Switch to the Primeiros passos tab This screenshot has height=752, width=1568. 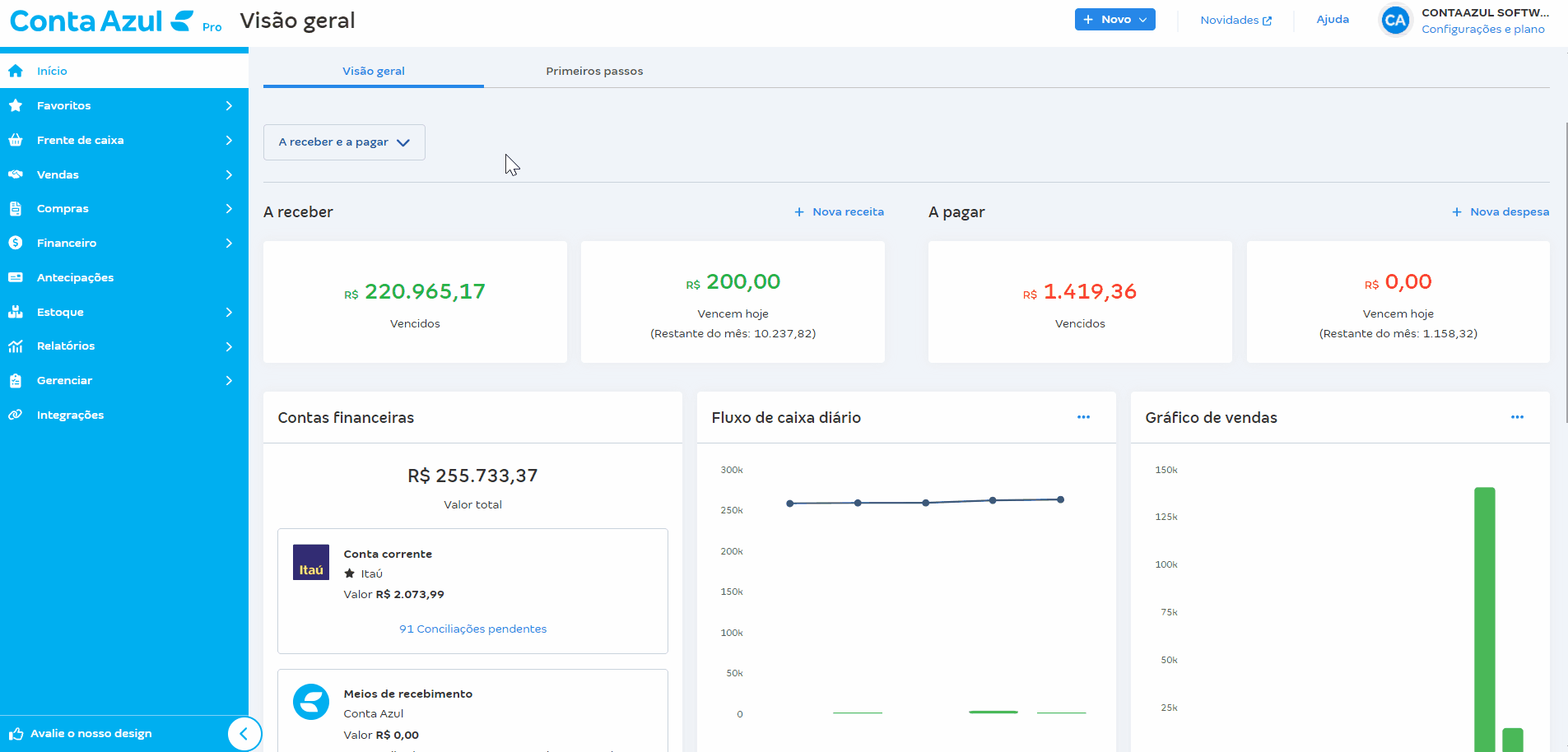(x=594, y=71)
